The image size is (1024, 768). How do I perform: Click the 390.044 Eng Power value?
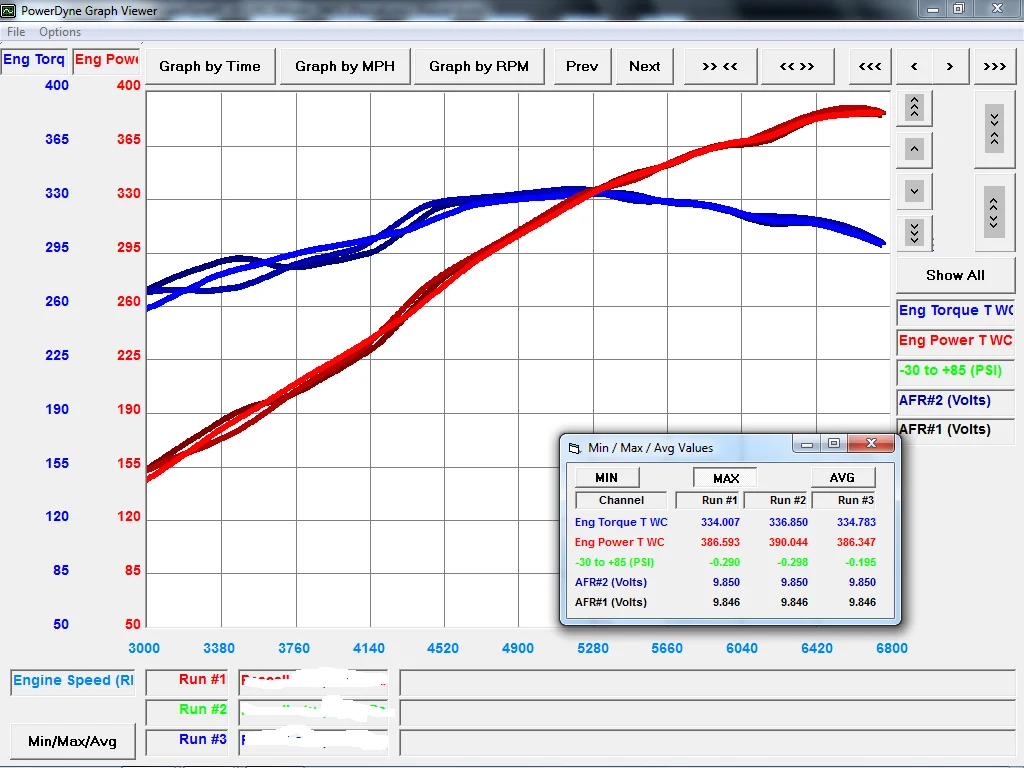click(x=788, y=542)
